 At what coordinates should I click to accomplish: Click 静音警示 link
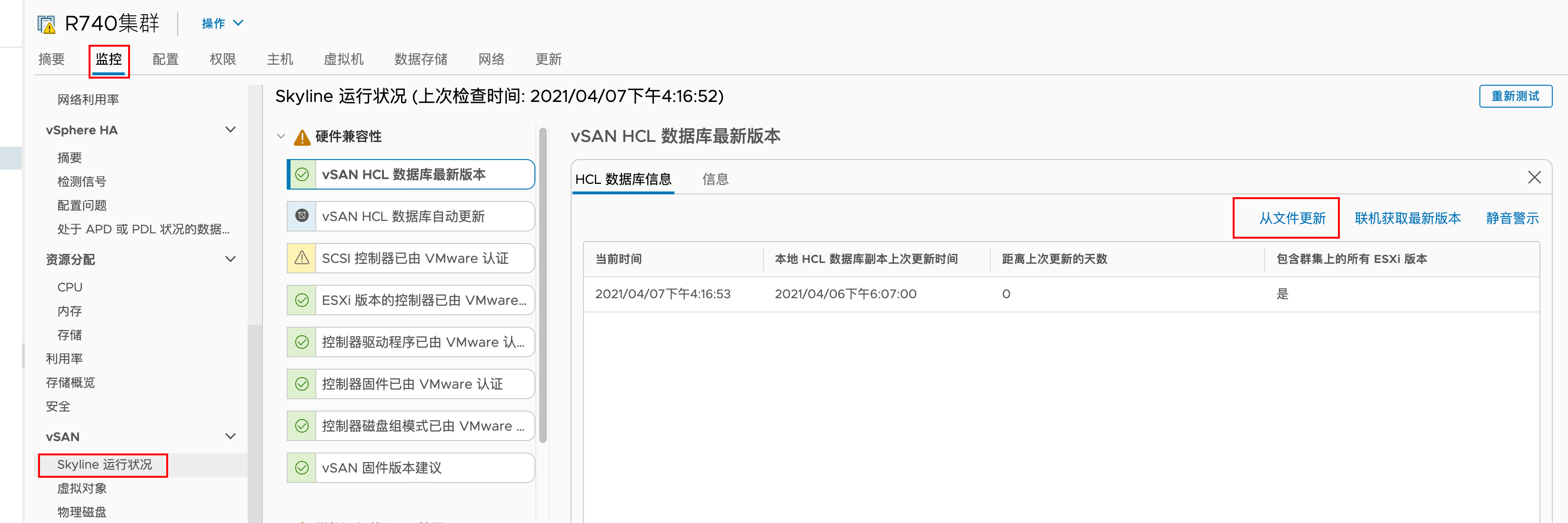[1512, 219]
